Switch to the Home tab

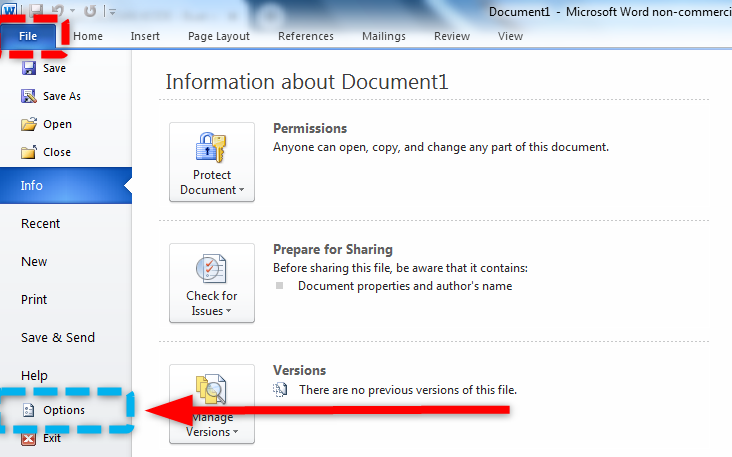coord(88,36)
